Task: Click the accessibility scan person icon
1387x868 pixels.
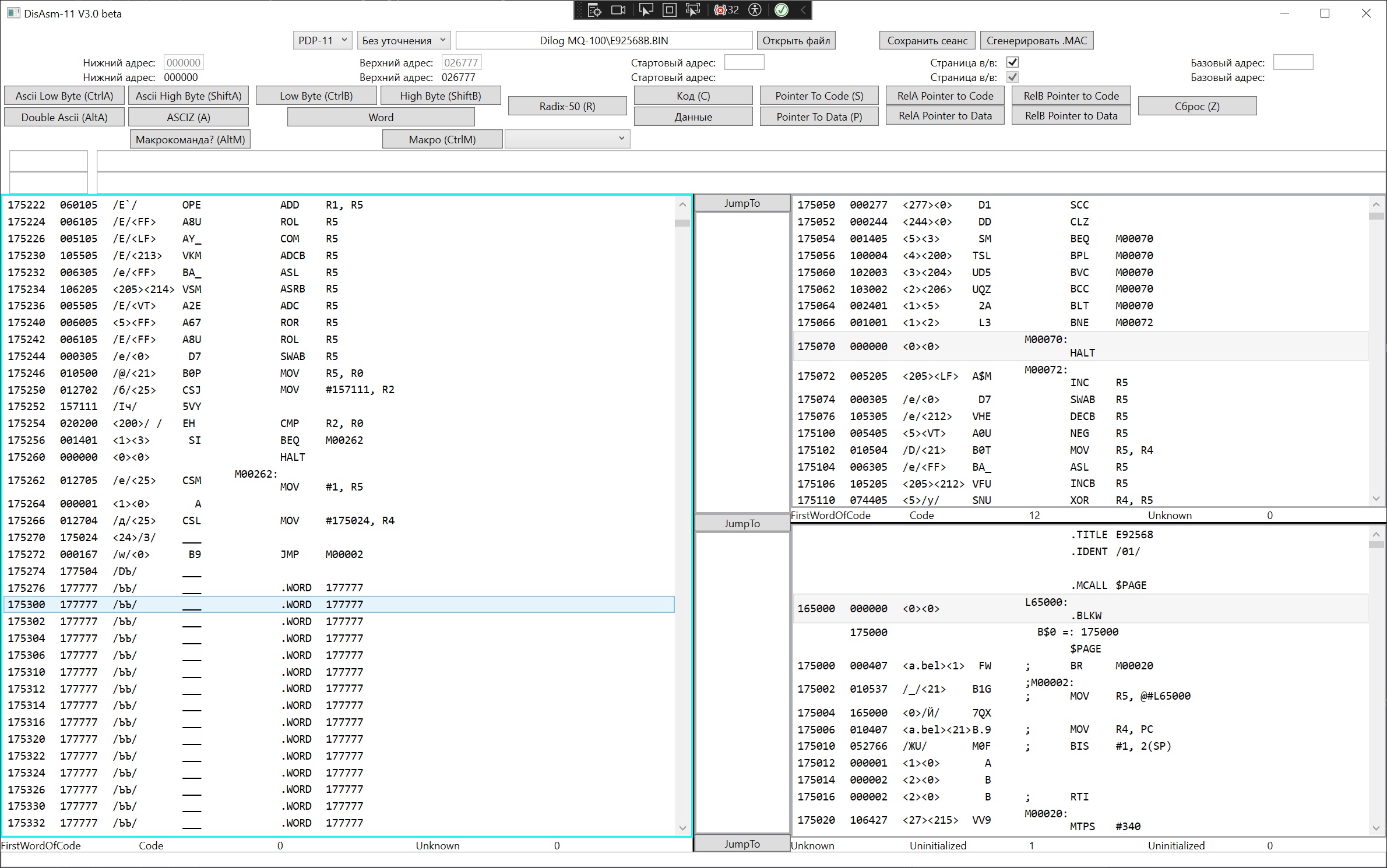Action: tap(755, 10)
